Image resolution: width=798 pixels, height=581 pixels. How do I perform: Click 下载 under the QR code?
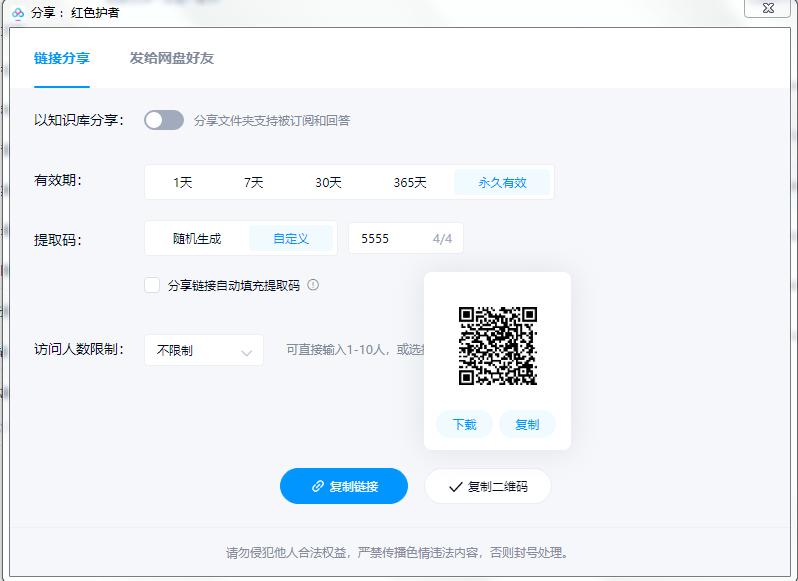[464, 424]
